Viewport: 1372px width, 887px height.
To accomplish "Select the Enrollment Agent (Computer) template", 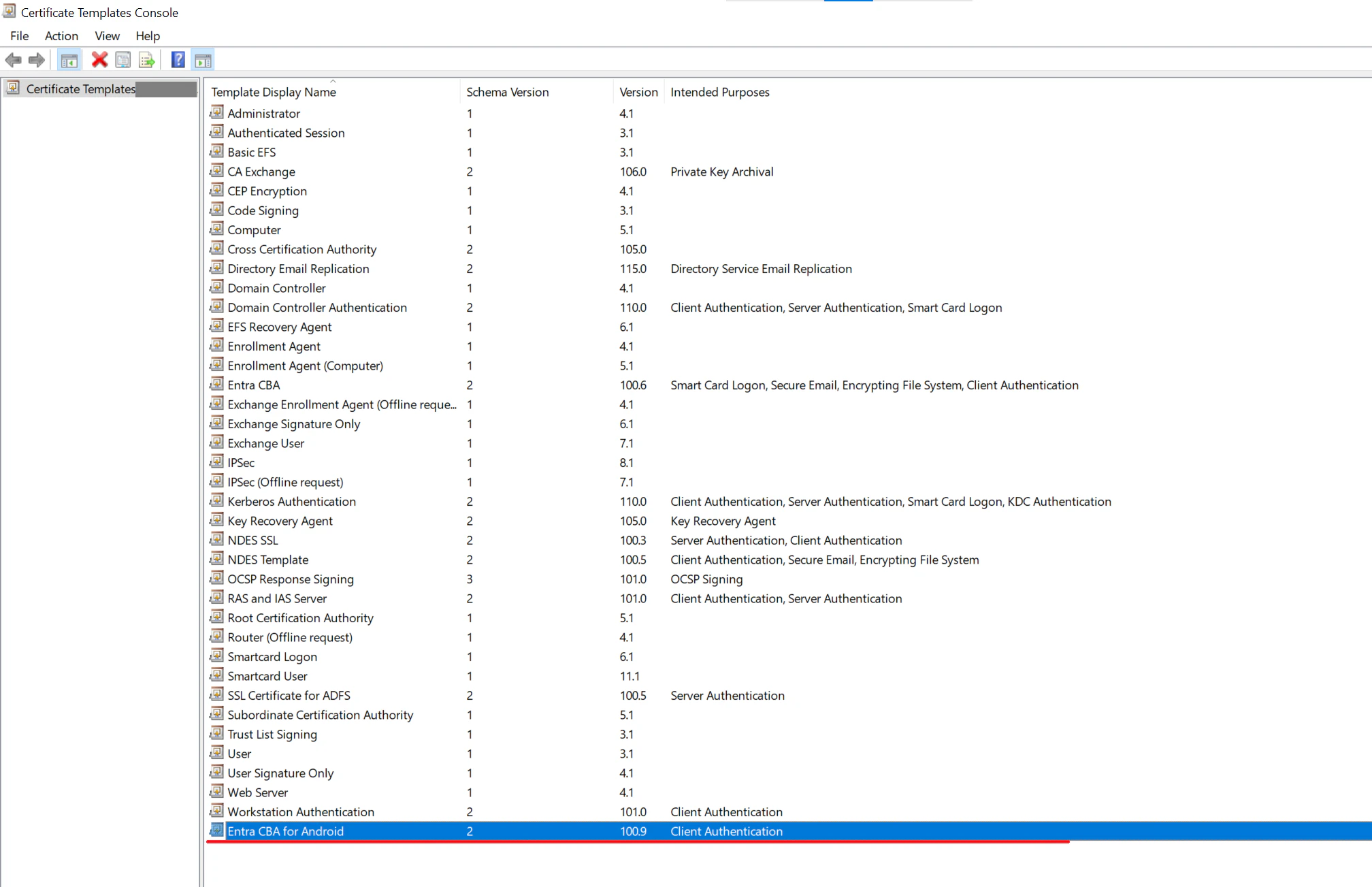I will (x=305, y=366).
